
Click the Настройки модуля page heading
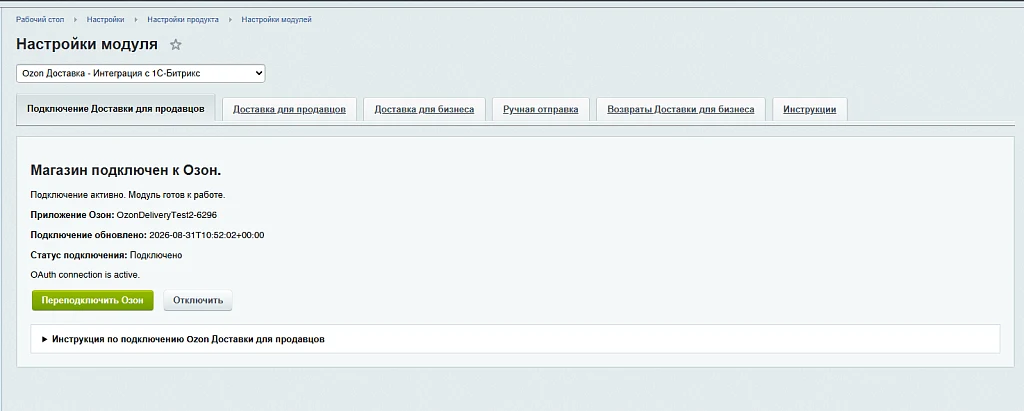87,44
